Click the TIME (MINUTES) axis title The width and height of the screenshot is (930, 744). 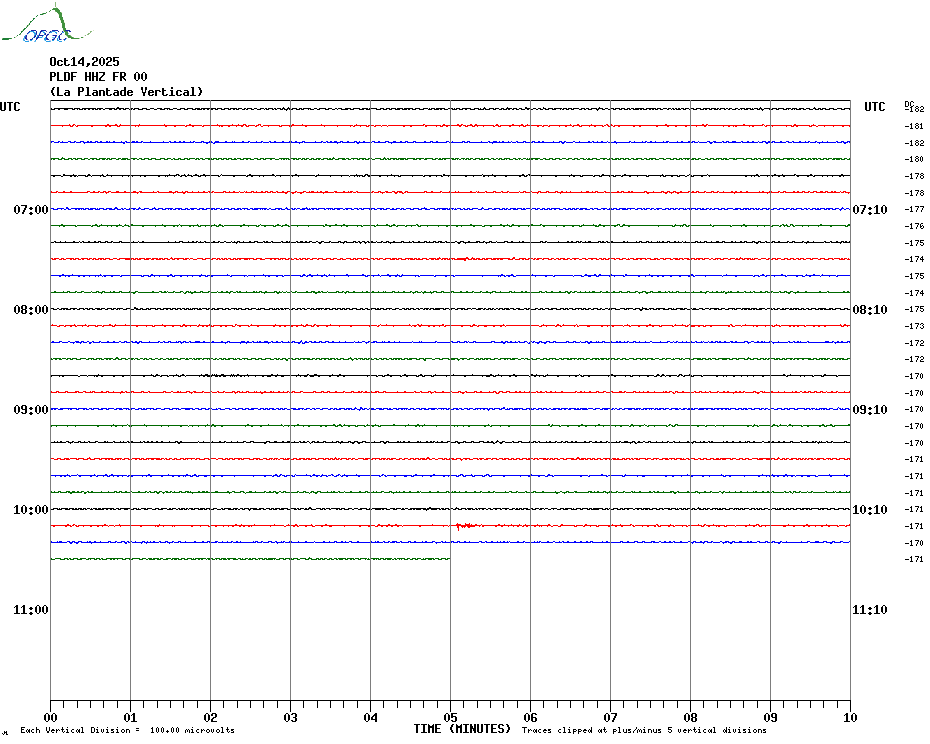(x=462, y=729)
